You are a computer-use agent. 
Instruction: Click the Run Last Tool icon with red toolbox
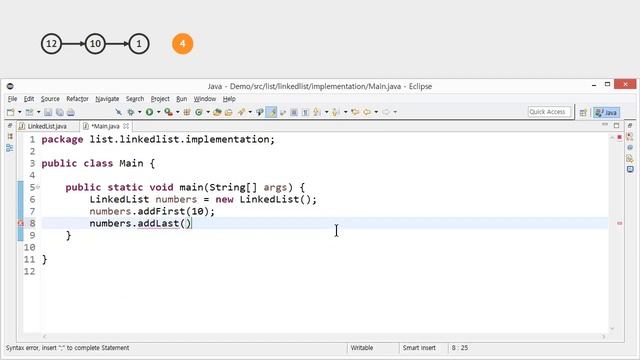click(x=168, y=112)
